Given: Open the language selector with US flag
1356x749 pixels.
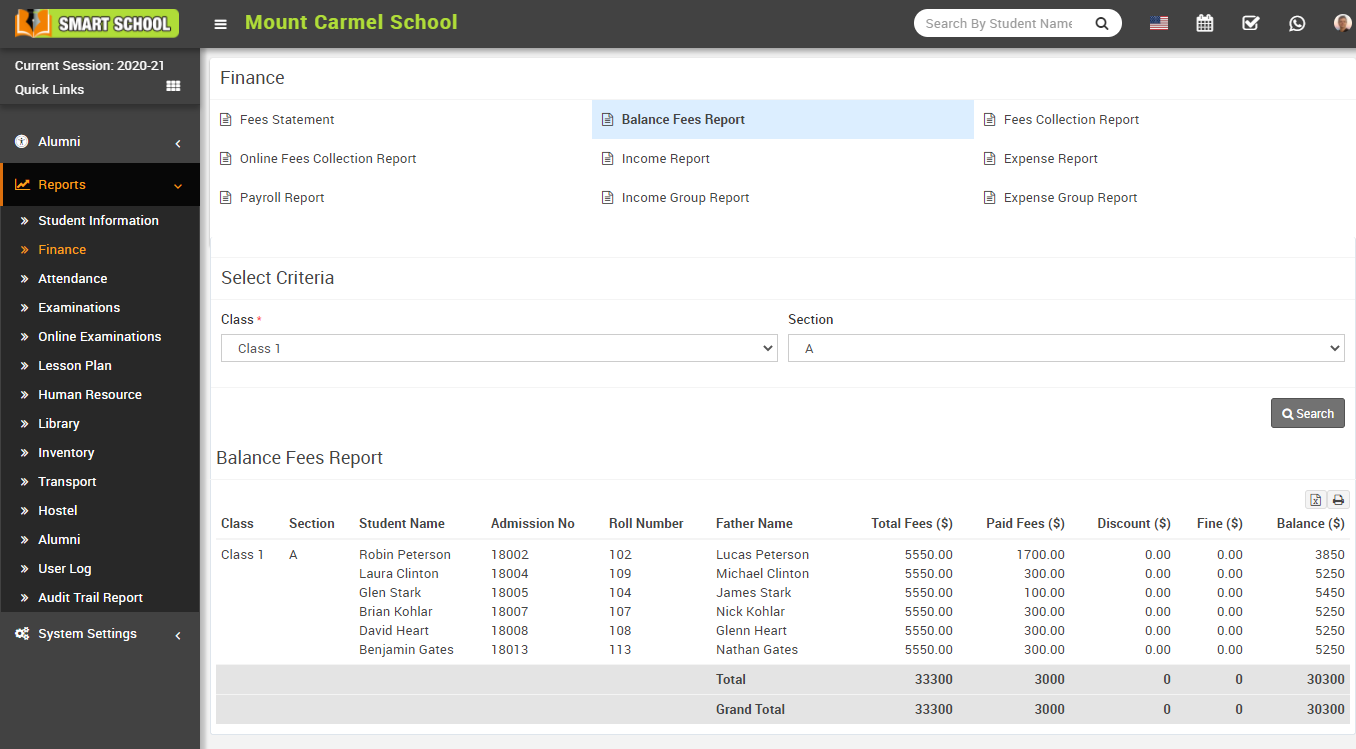Looking at the screenshot, I should pos(1158,22).
